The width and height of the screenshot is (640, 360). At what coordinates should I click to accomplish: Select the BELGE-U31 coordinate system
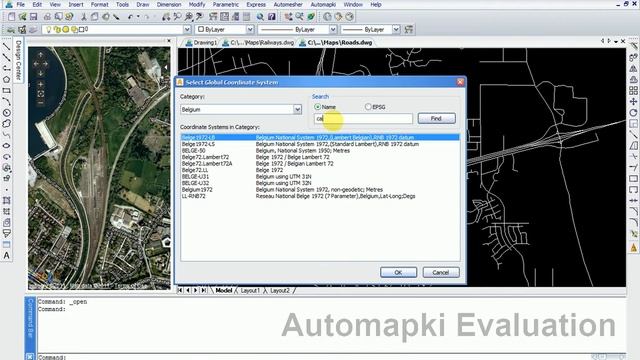(x=320, y=177)
